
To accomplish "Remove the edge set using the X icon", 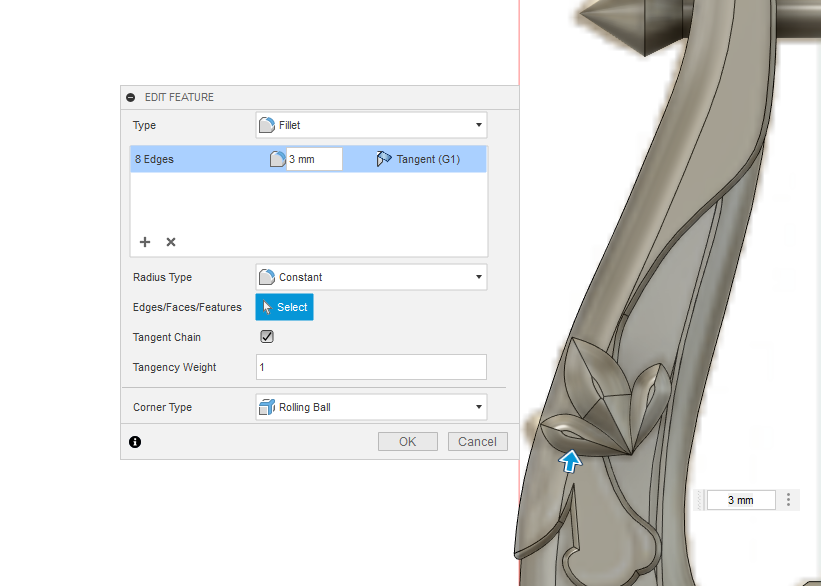I will point(170,242).
